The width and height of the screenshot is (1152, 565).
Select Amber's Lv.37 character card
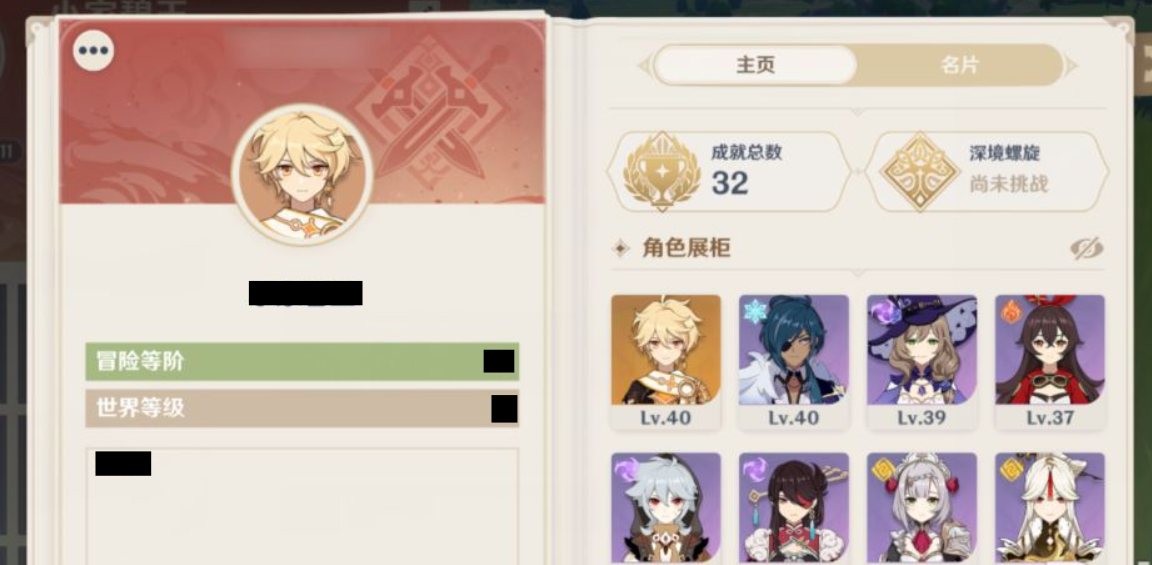pos(1050,362)
